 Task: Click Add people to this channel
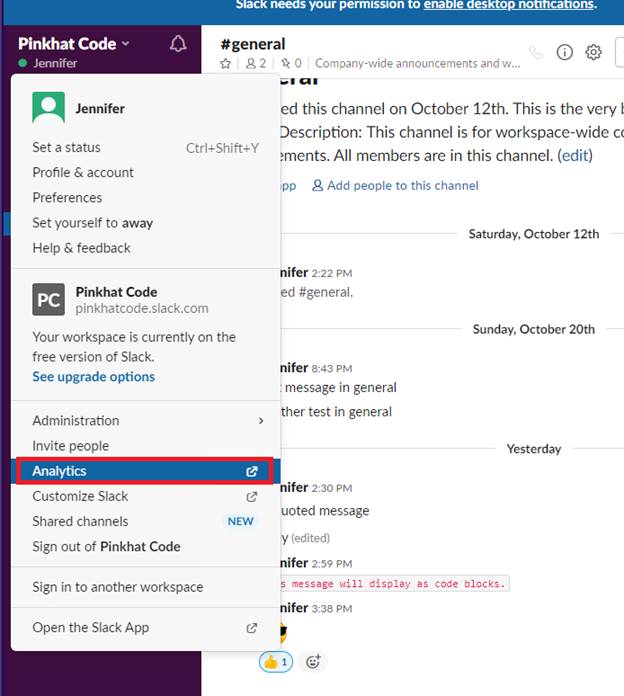point(395,186)
